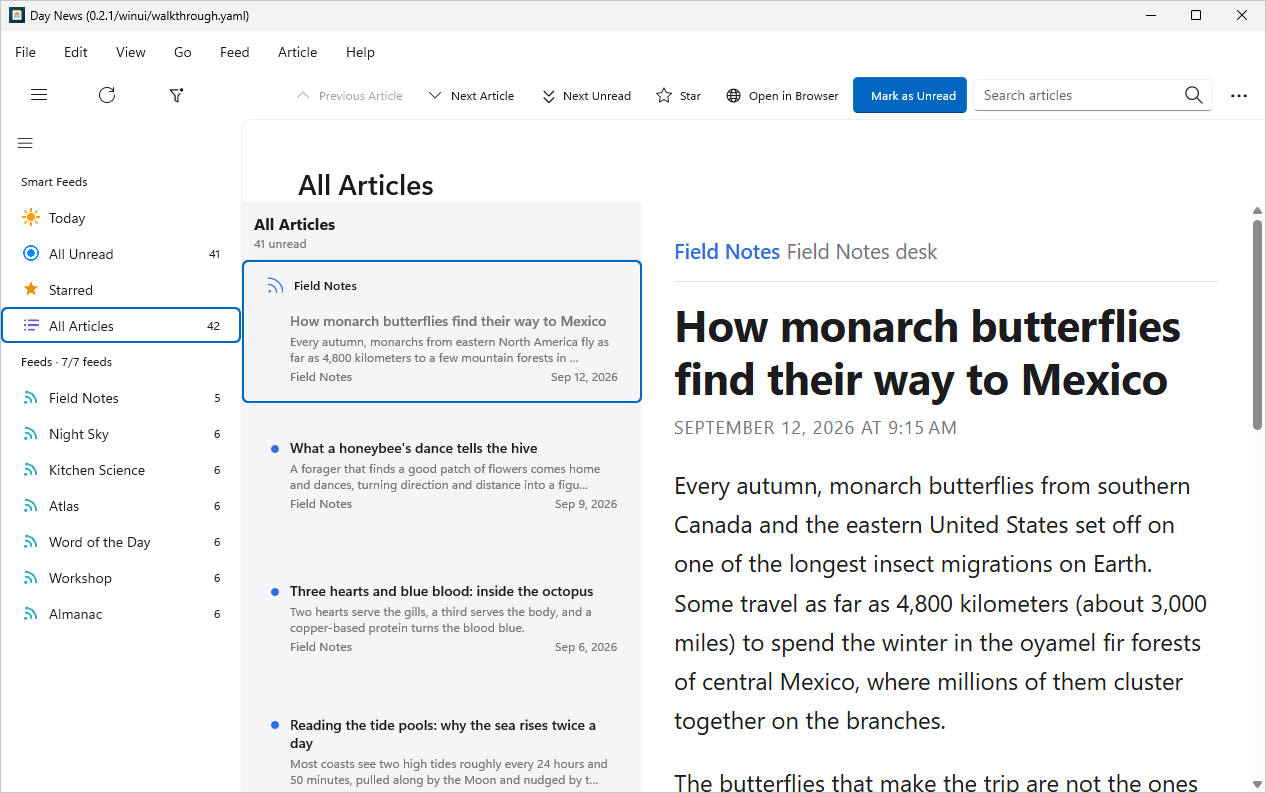Open 'What a honeybee's dance tells the hive'
This screenshot has width=1266, height=793.
tap(442, 475)
